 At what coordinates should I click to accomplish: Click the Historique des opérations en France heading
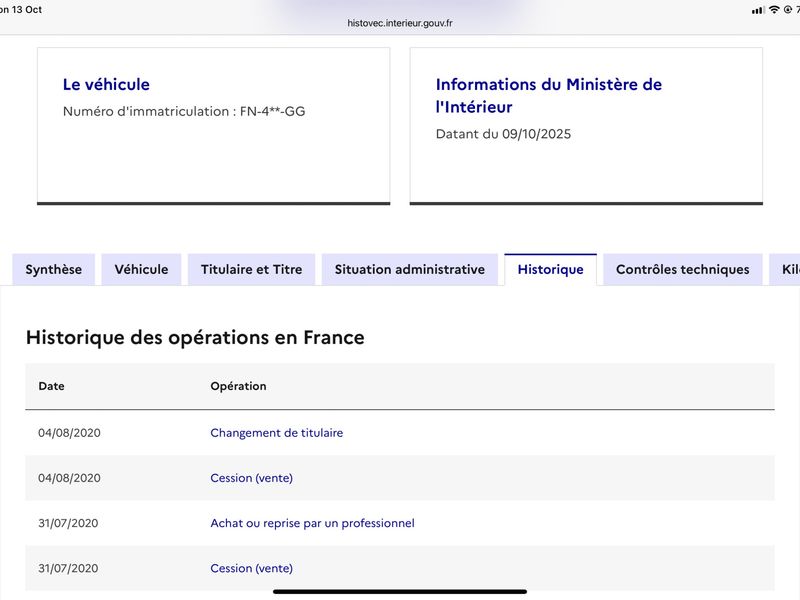click(195, 338)
